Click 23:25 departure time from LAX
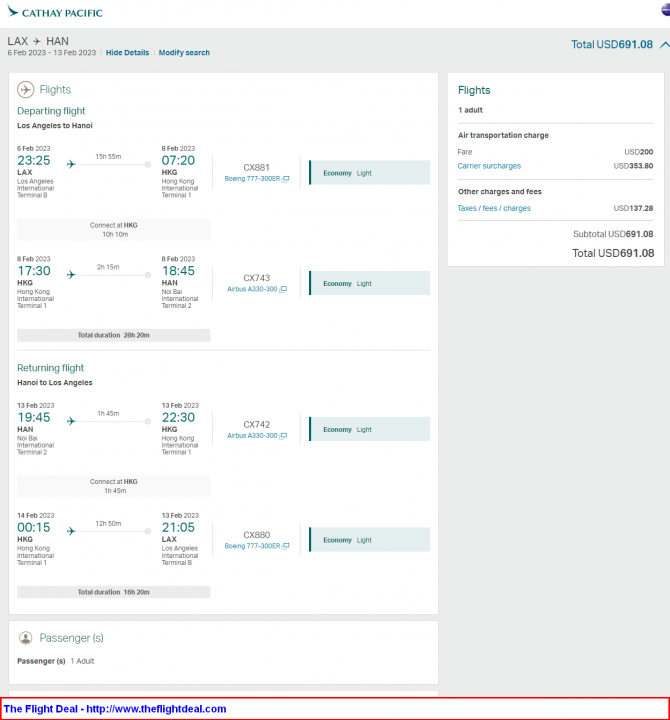The image size is (670, 720). [x=34, y=161]
